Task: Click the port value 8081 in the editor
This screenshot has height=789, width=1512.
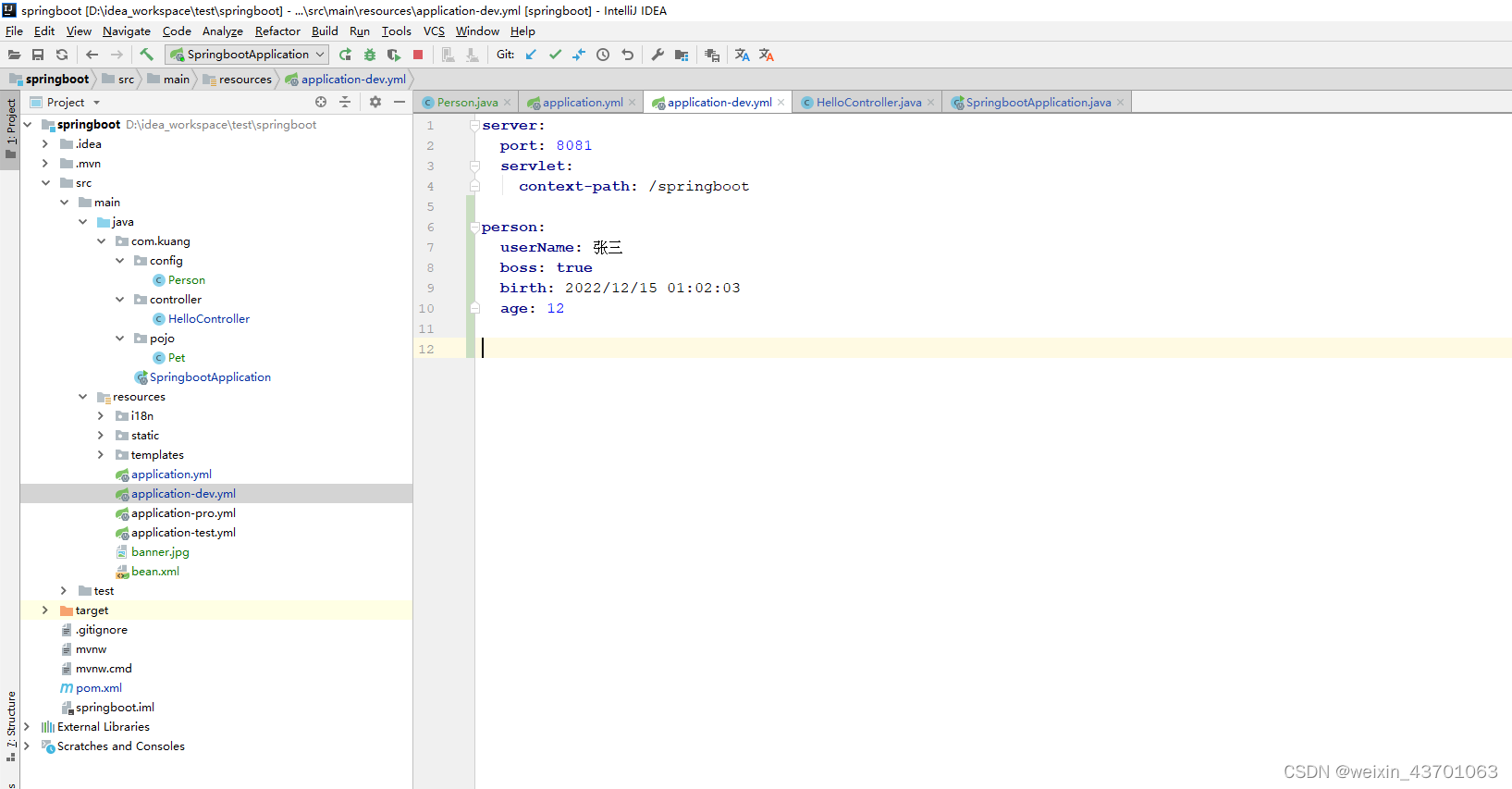Action: pyautogui.click(x=574, y=145)
